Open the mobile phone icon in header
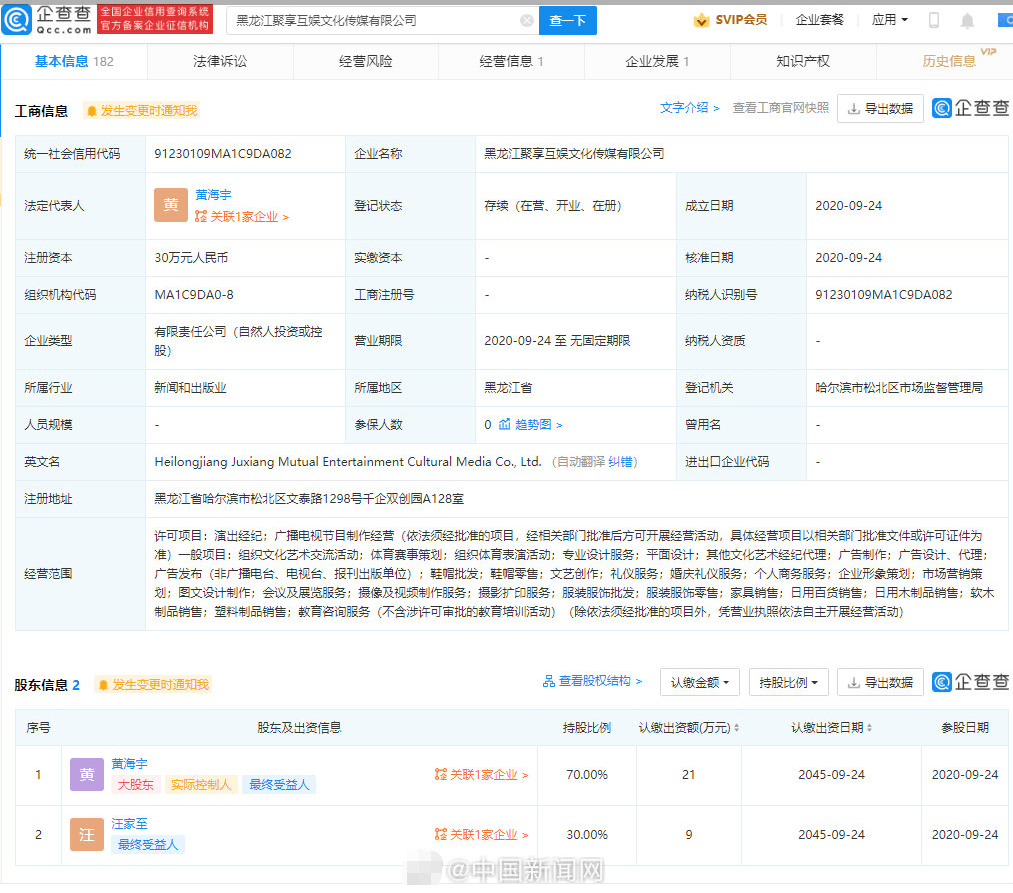Image resolution: width=1013 pixels, height=893 pixels. point(934,20)
